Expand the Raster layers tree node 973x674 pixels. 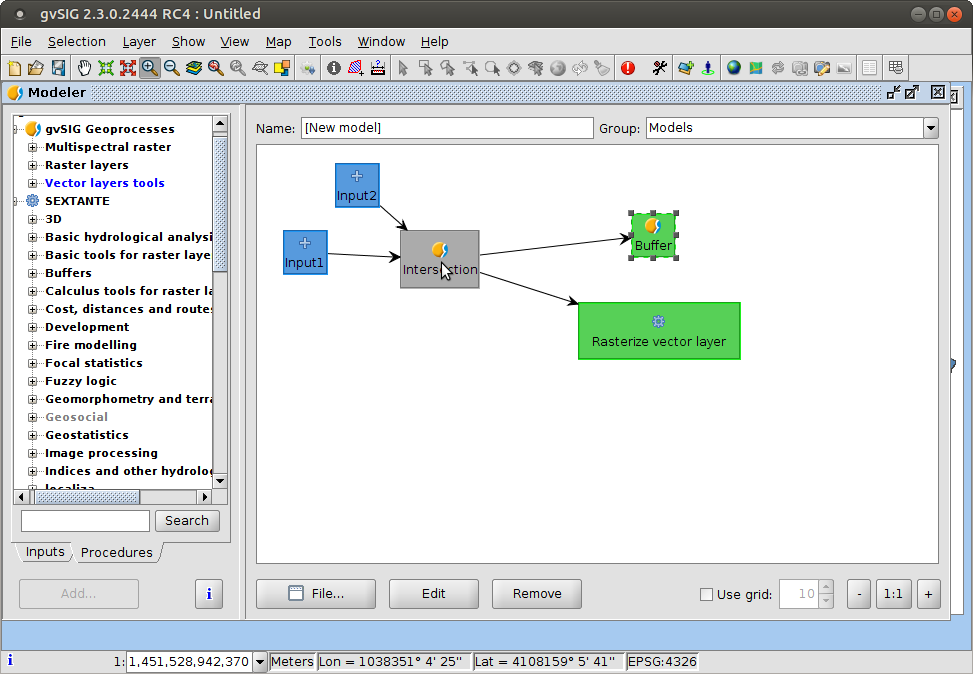[x=32, y=165]
